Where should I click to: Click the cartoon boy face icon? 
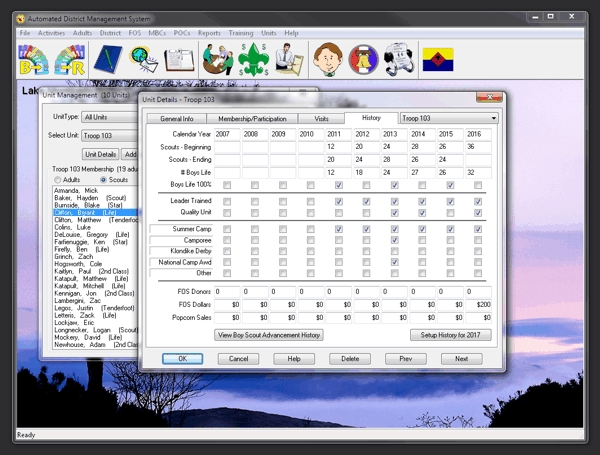(x=328, y=60)
